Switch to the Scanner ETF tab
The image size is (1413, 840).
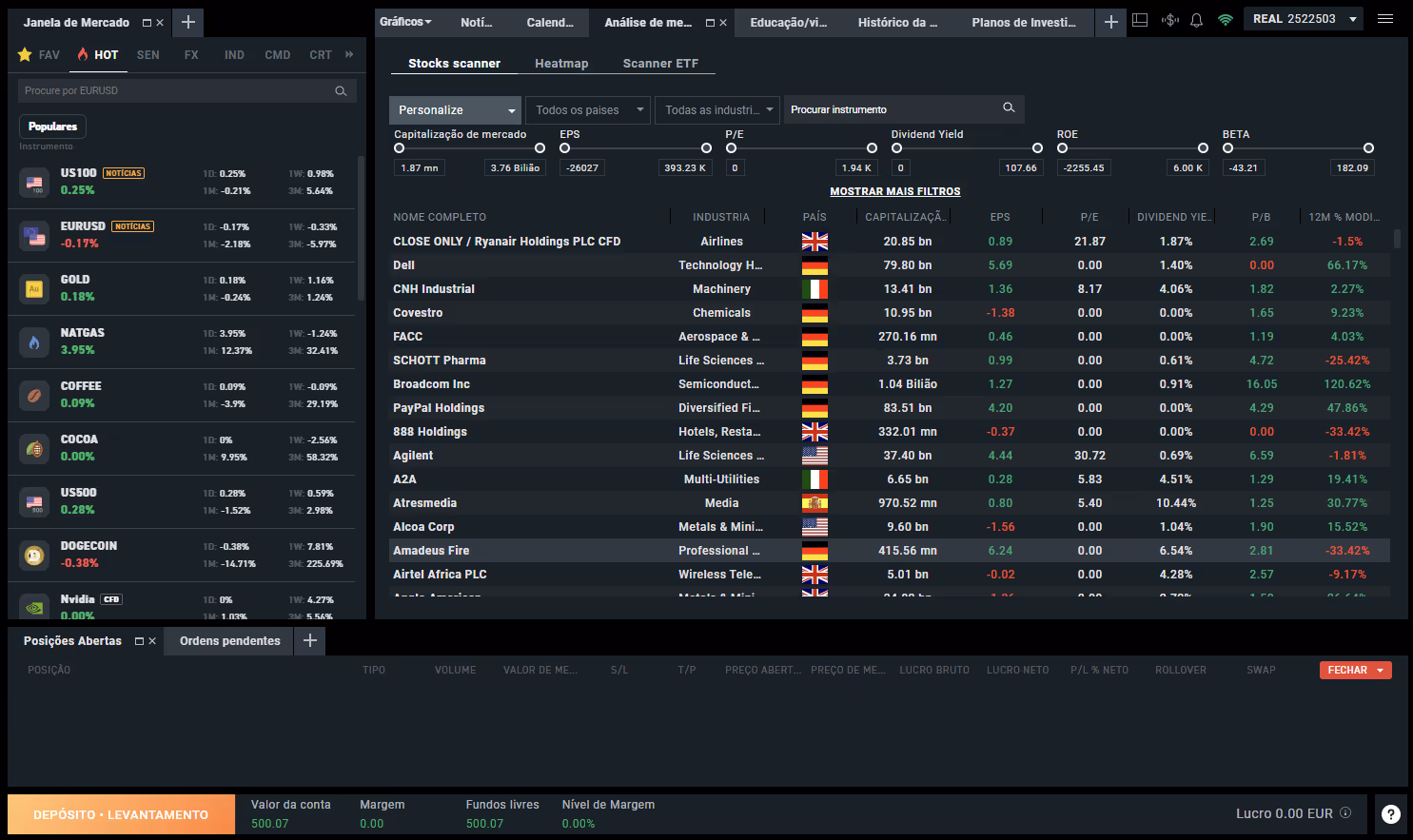[x=660, y=64]
